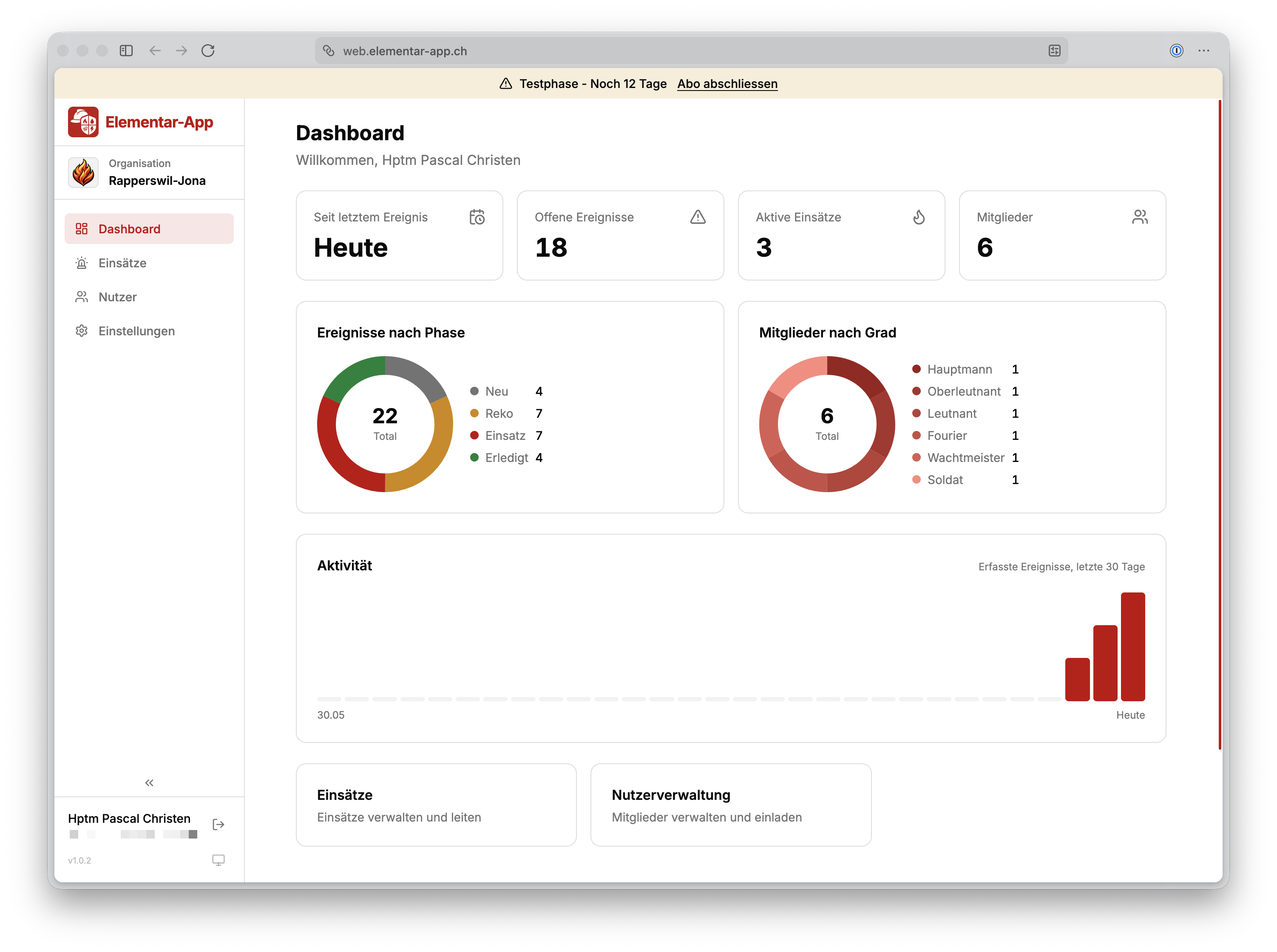
Task: Click the Fourier legend entry
Action: [x=965, y=436]
